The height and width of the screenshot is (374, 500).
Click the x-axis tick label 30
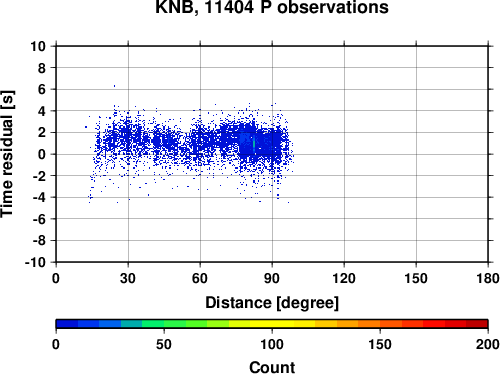[x=128, y=278]
